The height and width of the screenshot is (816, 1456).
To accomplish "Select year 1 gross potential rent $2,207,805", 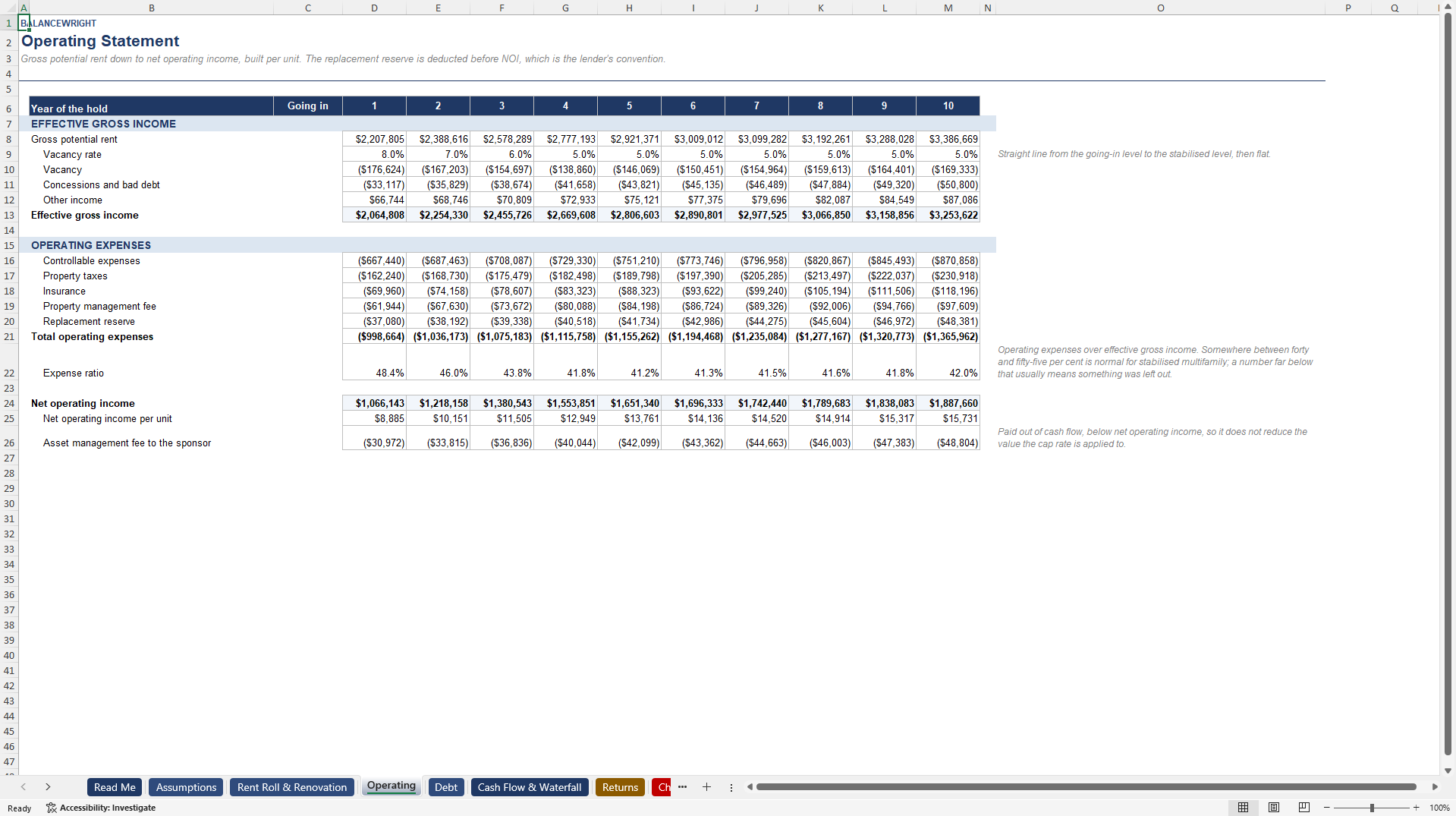I will coord(374,139).
